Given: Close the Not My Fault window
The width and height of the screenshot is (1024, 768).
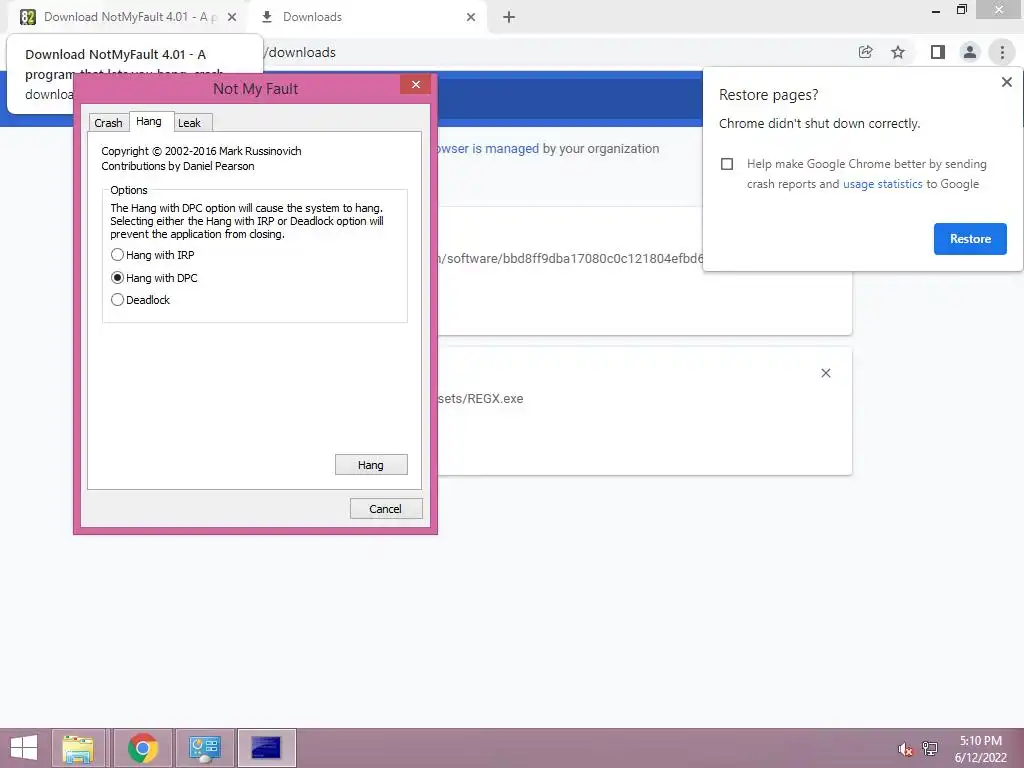Looking at the screenshot, I should [x=415, y=84].
